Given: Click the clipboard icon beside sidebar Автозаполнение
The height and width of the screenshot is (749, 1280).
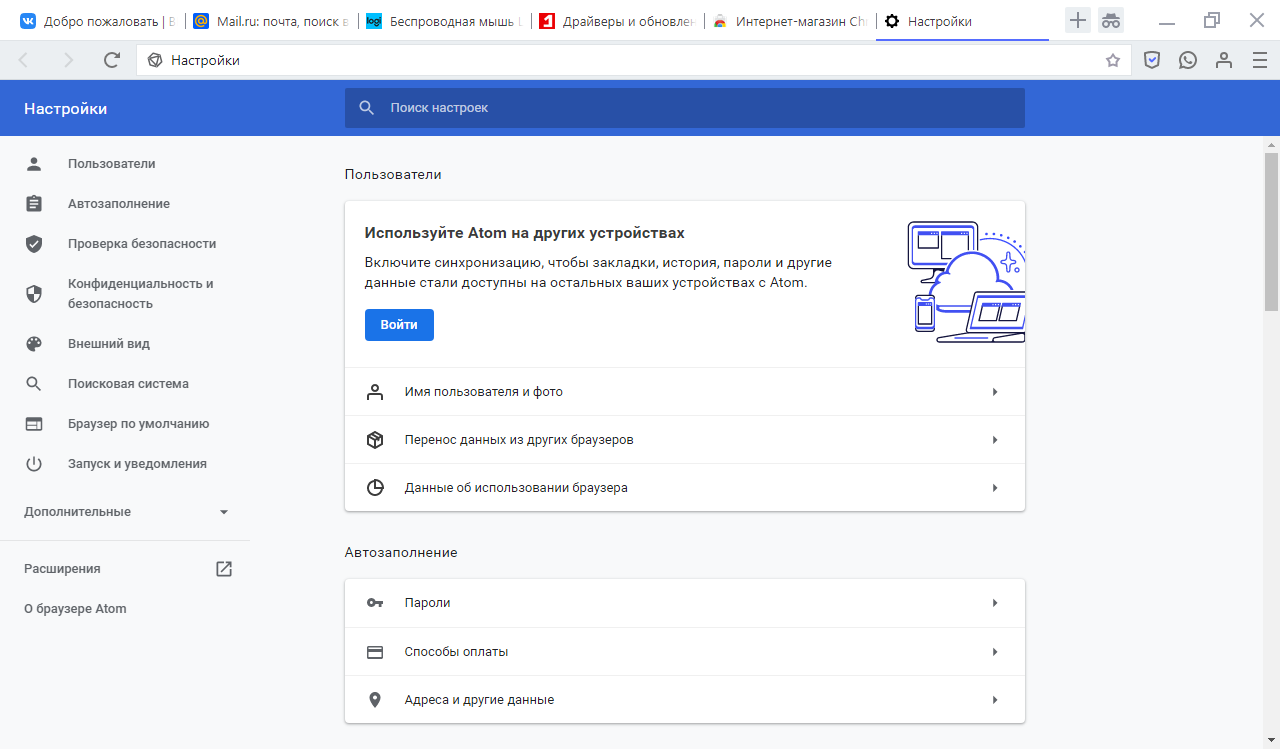Looking at the screenshot, I should pyautogui.click(x=34, y=203).
